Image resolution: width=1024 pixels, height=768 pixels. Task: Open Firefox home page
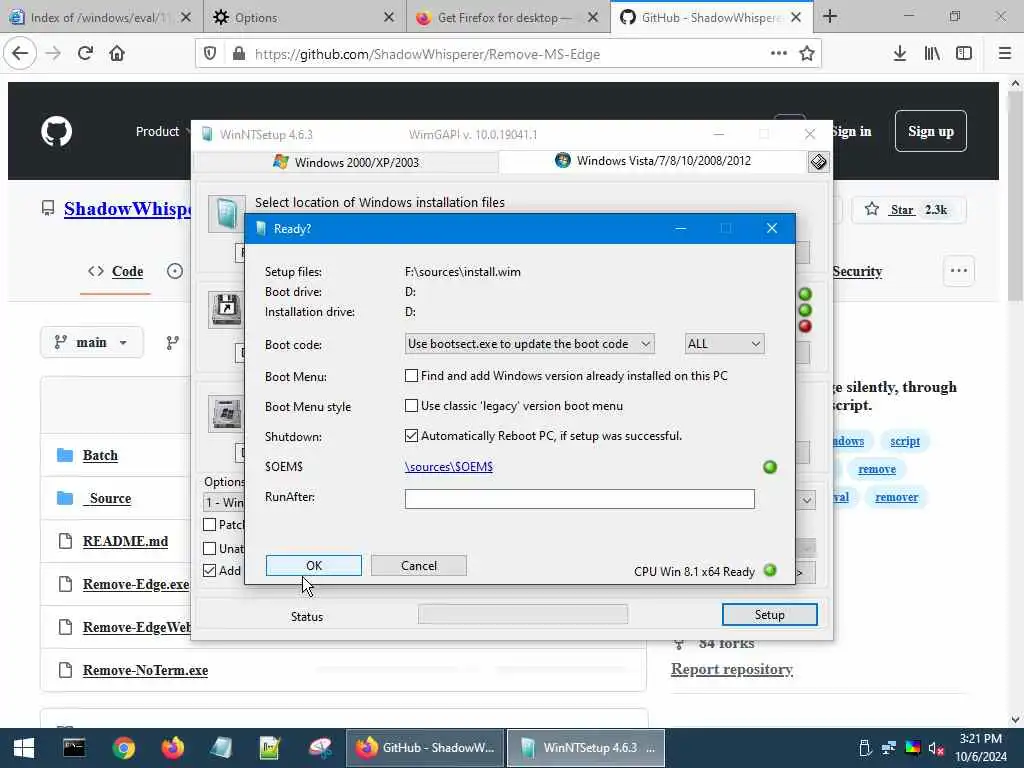coord(117,54)
